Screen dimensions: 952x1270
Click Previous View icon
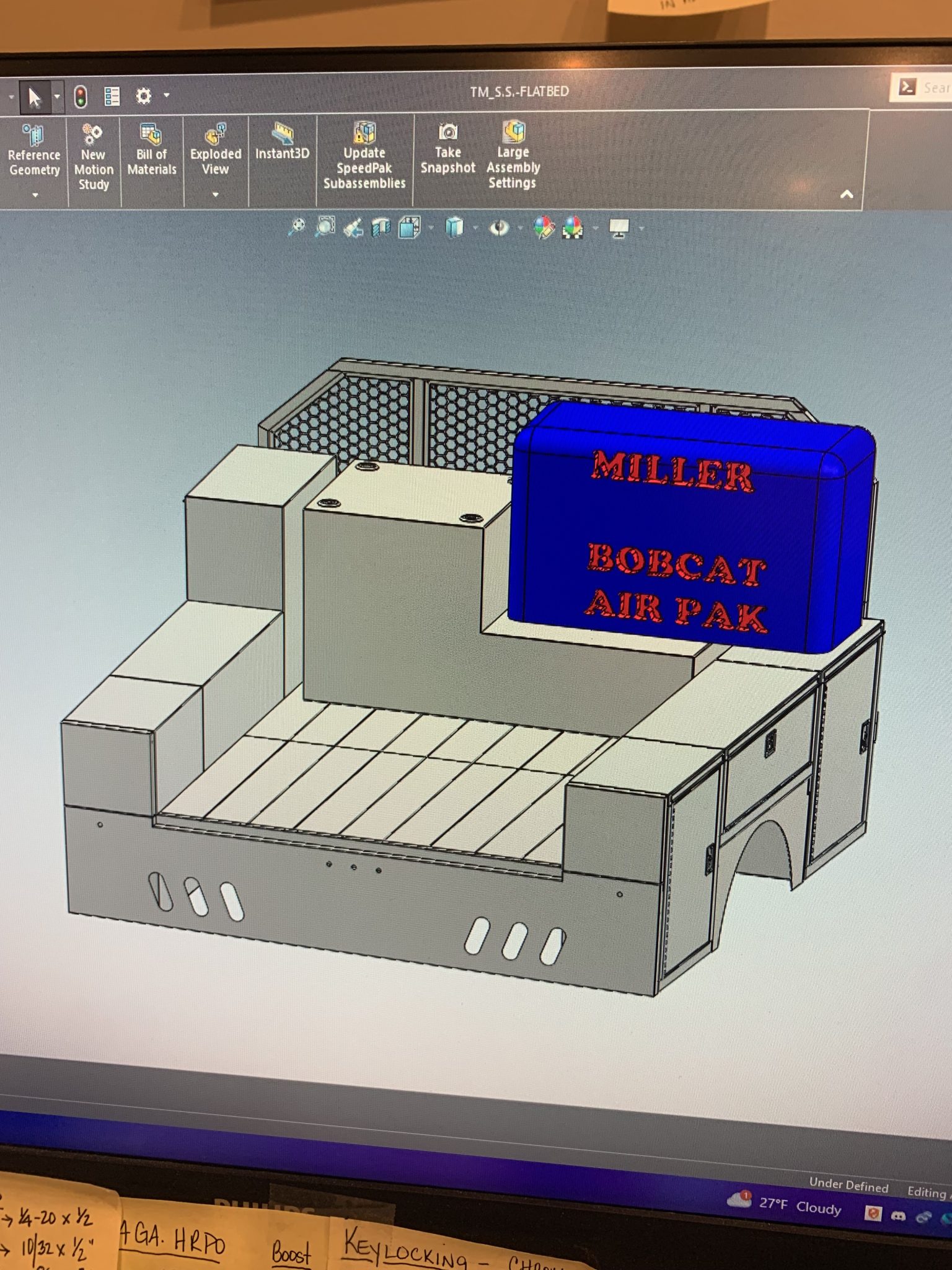tap(353, 228)
